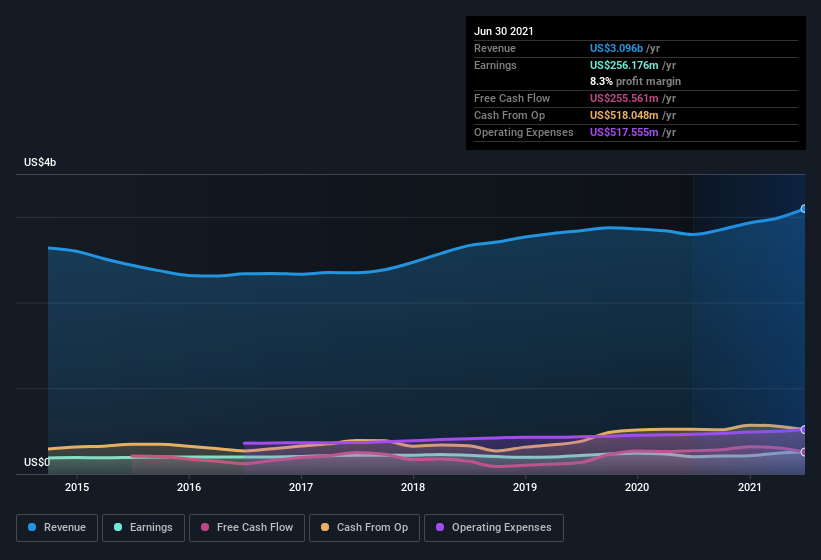The image size is (821, 560).
Task: Click the 2018 x-axis label
Action: point(413,487)
